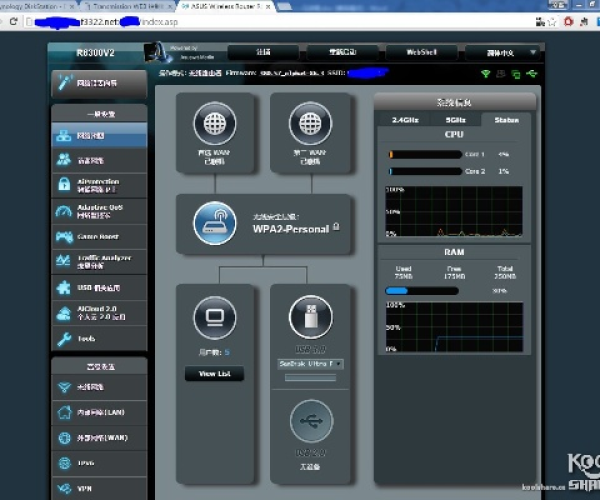Click the RAM usage history graph
Screen dimensions: 600x500
[x=454, y=327]
